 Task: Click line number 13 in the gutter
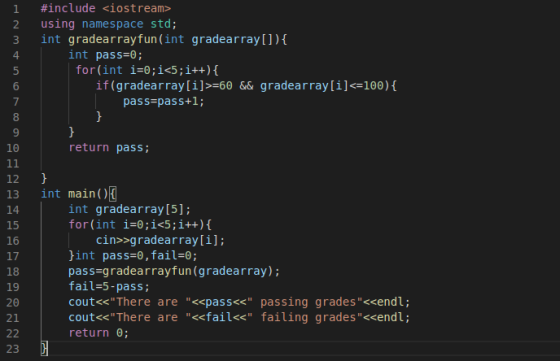(x=13, y=194)
